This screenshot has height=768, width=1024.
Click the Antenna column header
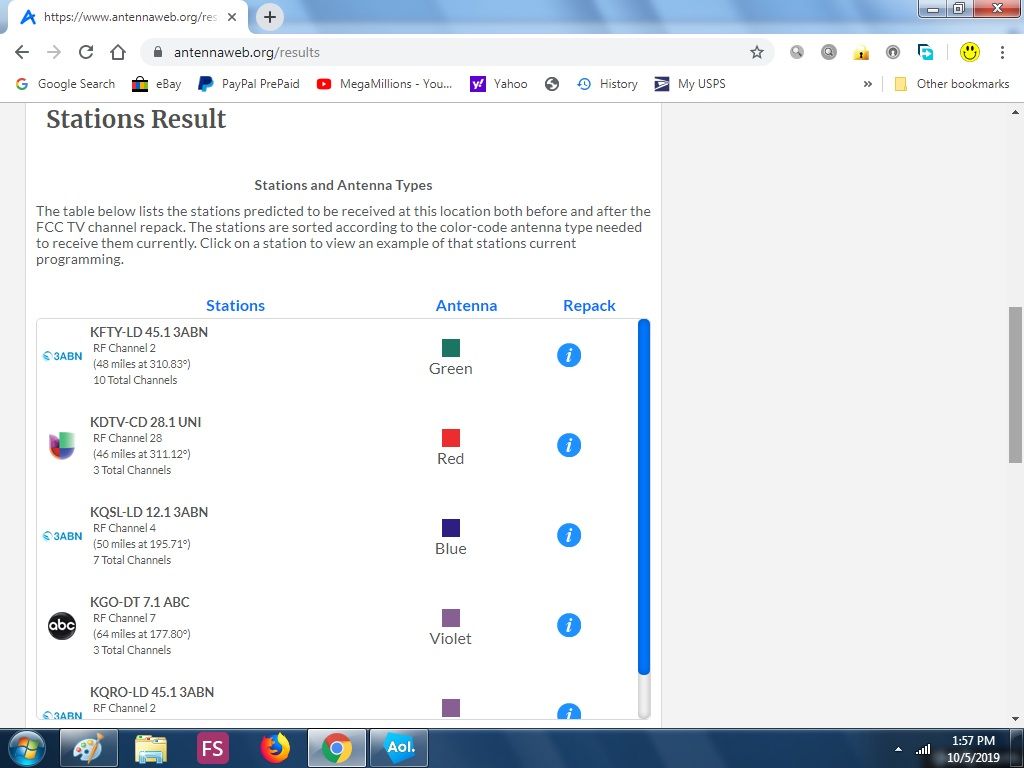(x=466, y=306)
